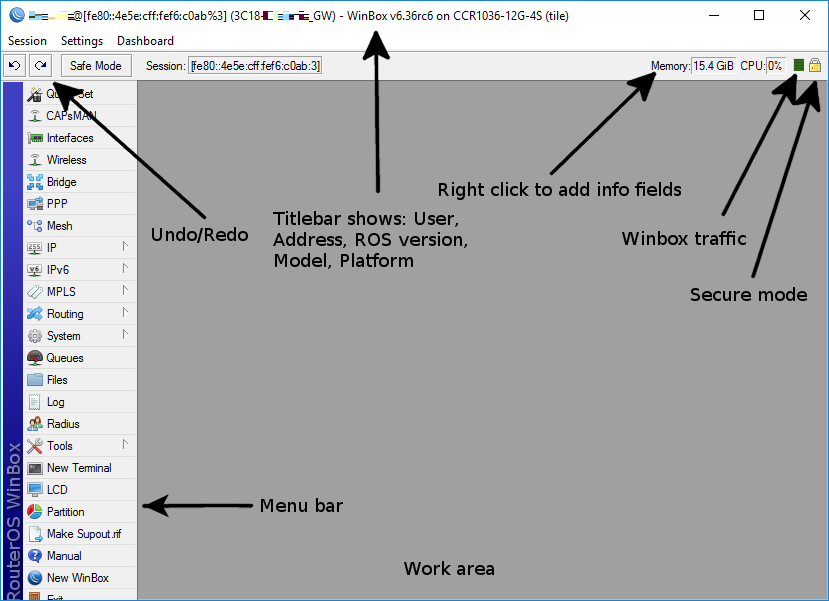Click the Redo arrow in the toolbar
The image size is (829, 601).
pos(40,66)
